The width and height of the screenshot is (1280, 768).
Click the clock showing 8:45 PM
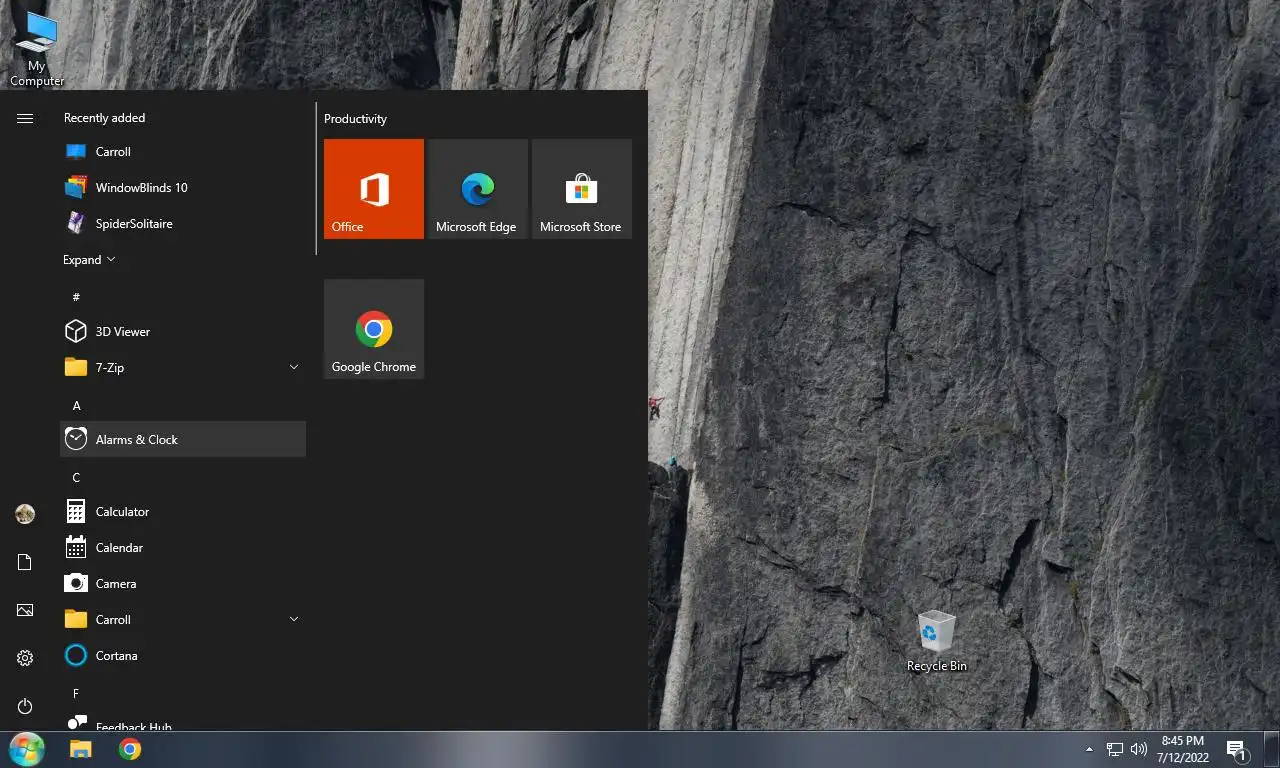pyautogui.click(x=1182, y=749)
